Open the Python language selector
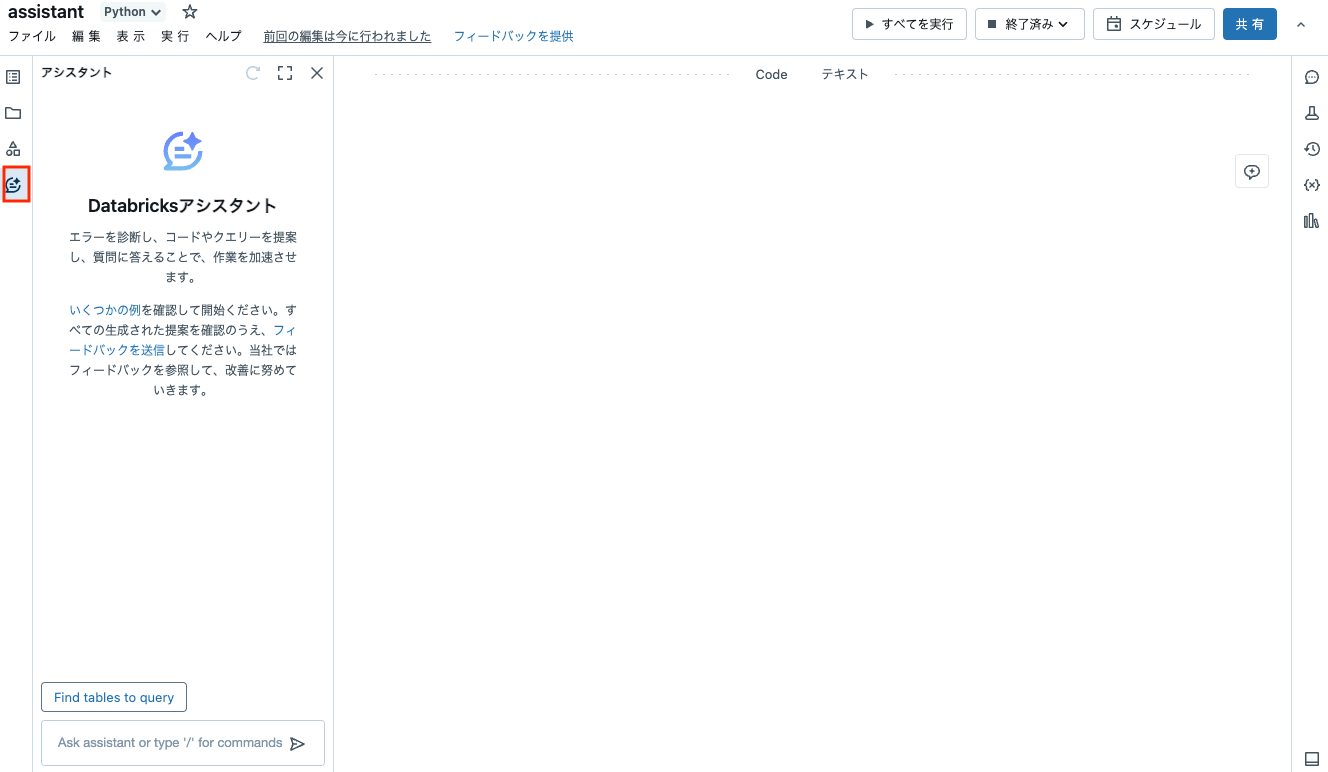 (x=131, y=11)
